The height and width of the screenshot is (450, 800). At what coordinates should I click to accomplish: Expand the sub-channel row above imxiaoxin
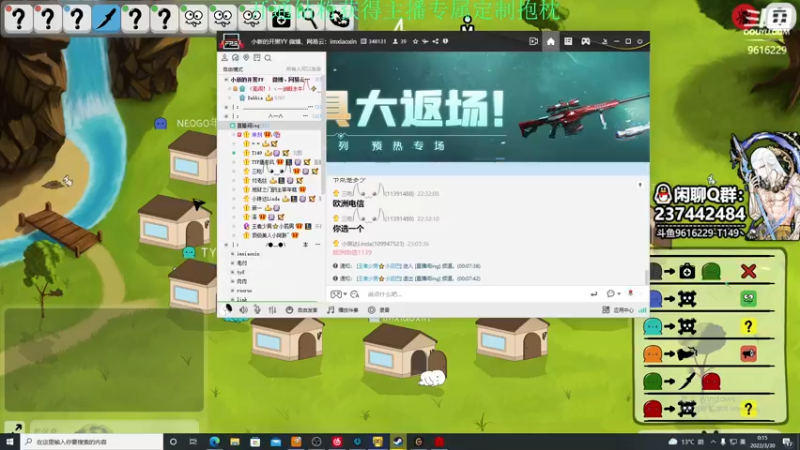226,245
